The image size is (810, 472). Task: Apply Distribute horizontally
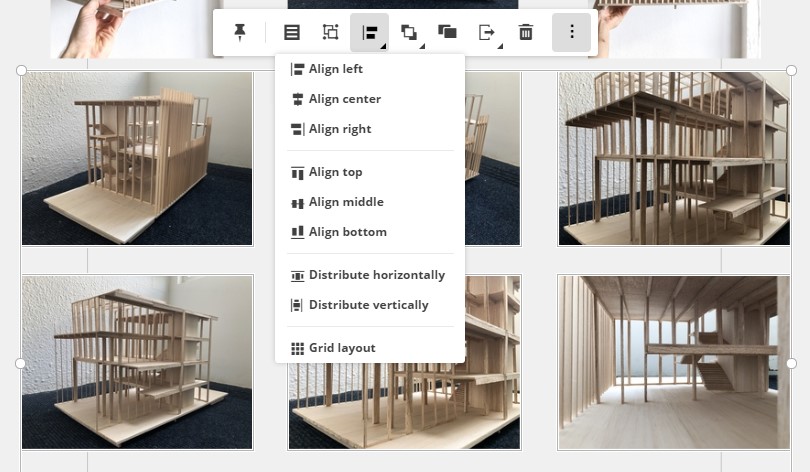[376, 275]
